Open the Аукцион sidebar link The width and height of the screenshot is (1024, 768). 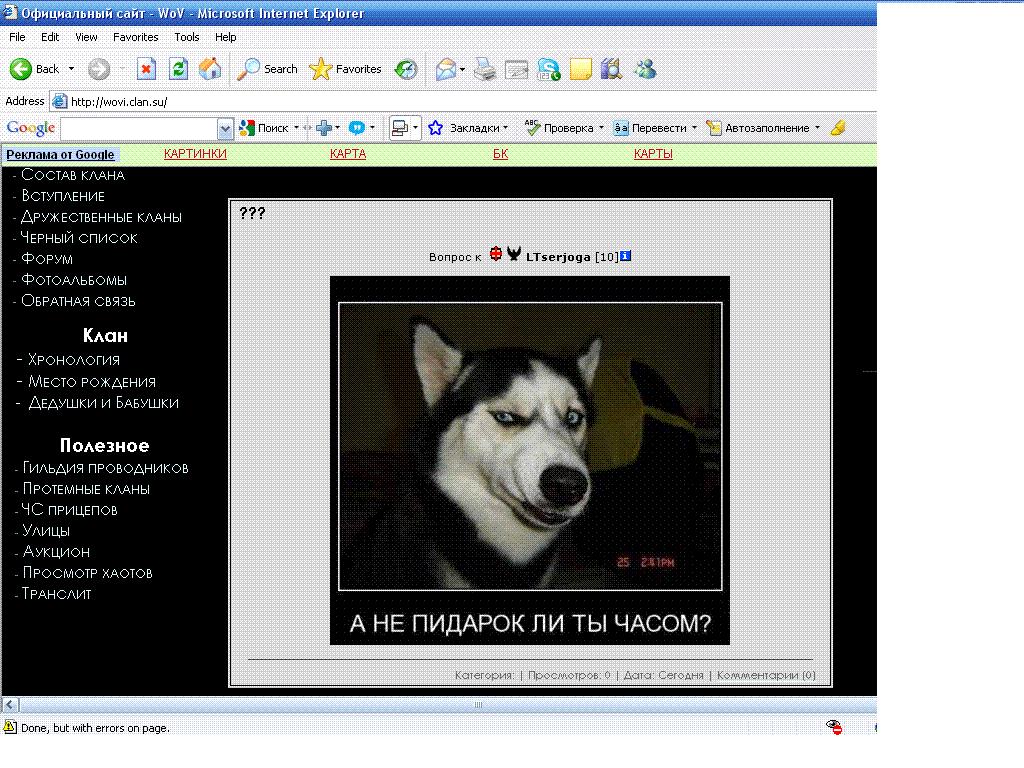point(56,552)
